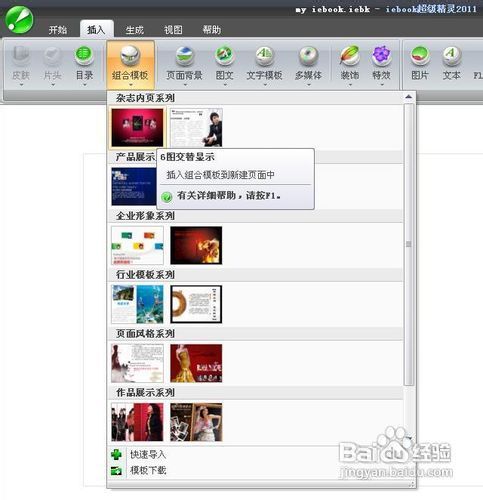483x500 pixels.
Task: Expand the 图文 dropdown arrow
Action: (224, 85)
